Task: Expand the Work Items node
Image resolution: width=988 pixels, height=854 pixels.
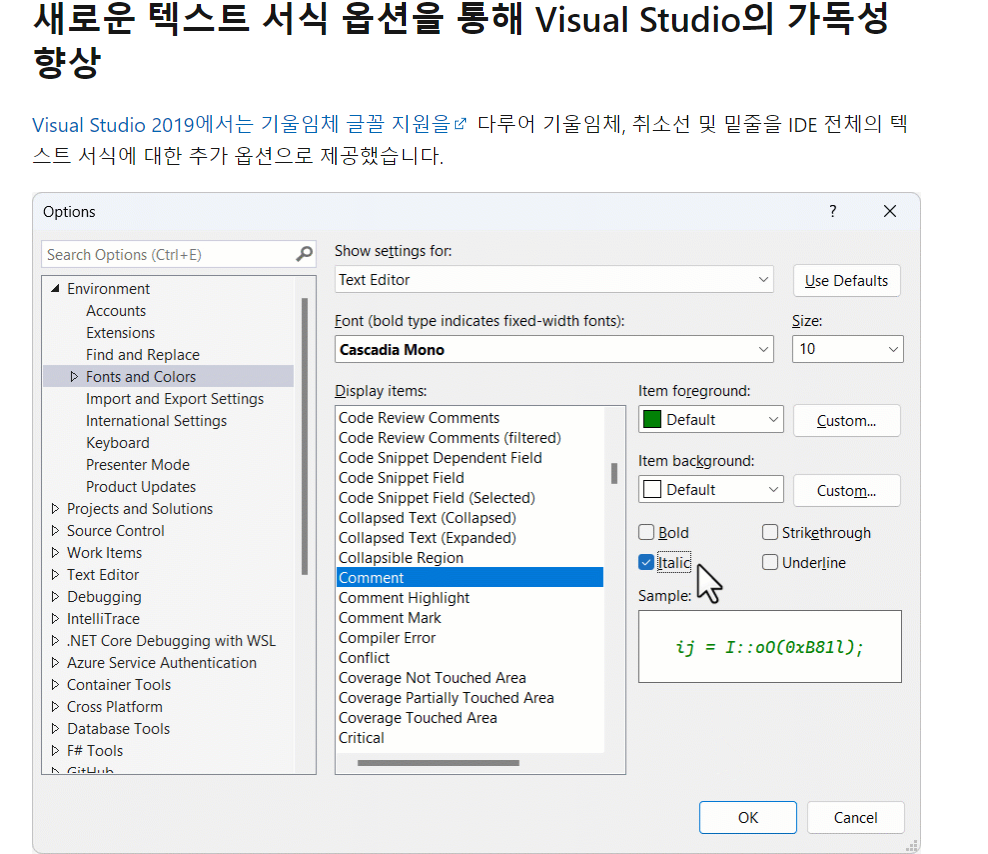Action: 55,553
